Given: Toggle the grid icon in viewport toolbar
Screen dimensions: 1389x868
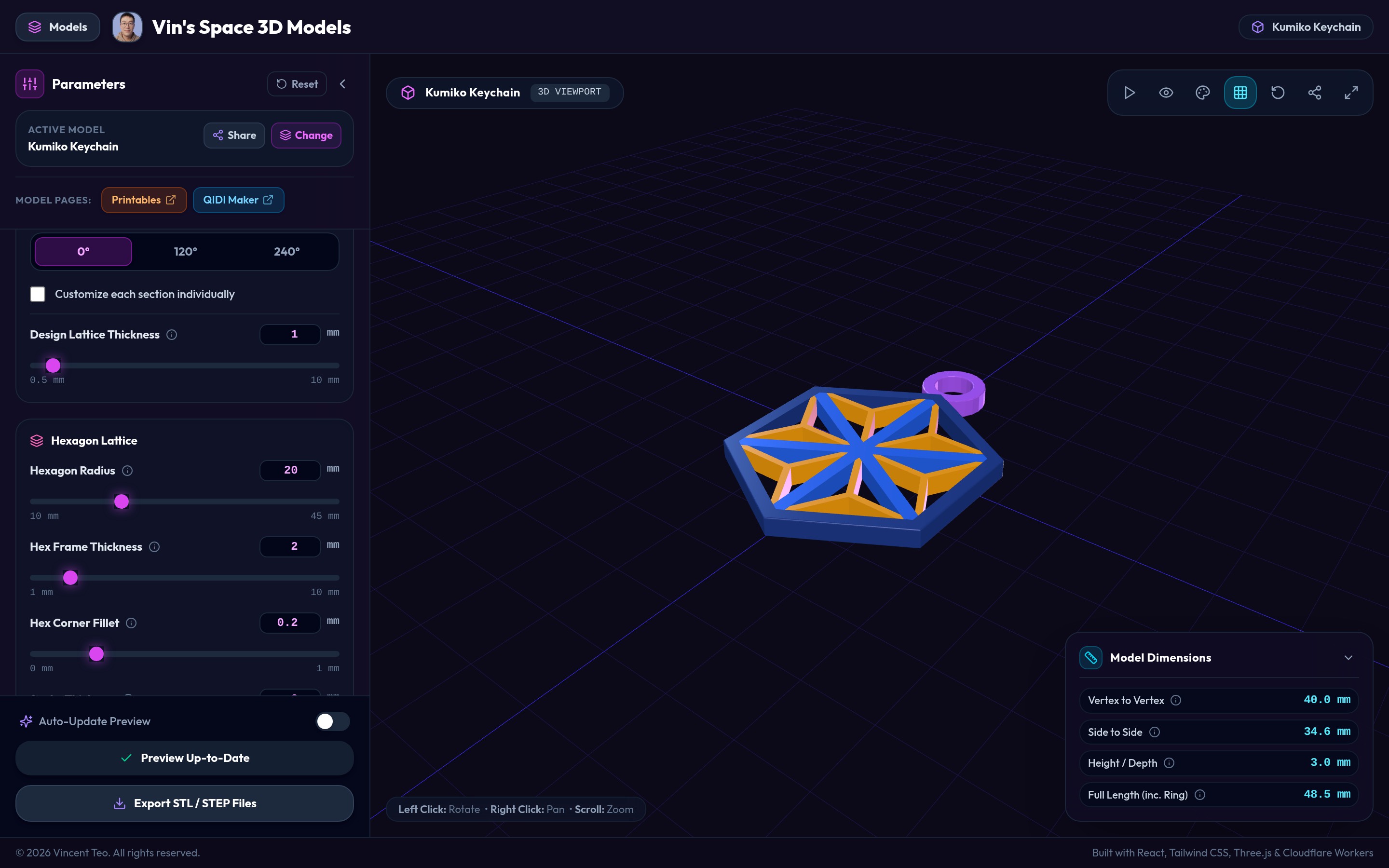Looking at the screenshot, I should pyautogui.click(x=1240, y=93).
